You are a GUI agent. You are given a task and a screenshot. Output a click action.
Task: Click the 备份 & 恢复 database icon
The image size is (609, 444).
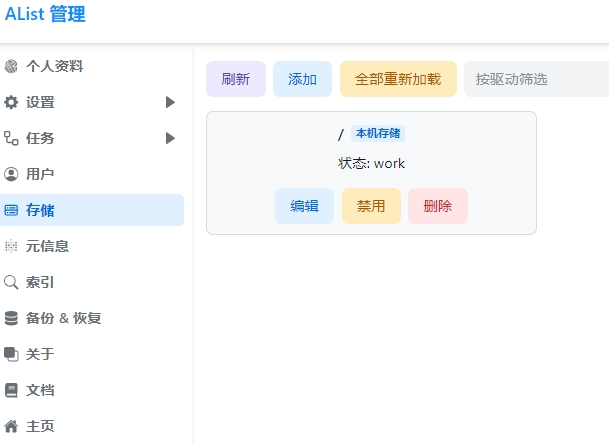coord(11,318)
